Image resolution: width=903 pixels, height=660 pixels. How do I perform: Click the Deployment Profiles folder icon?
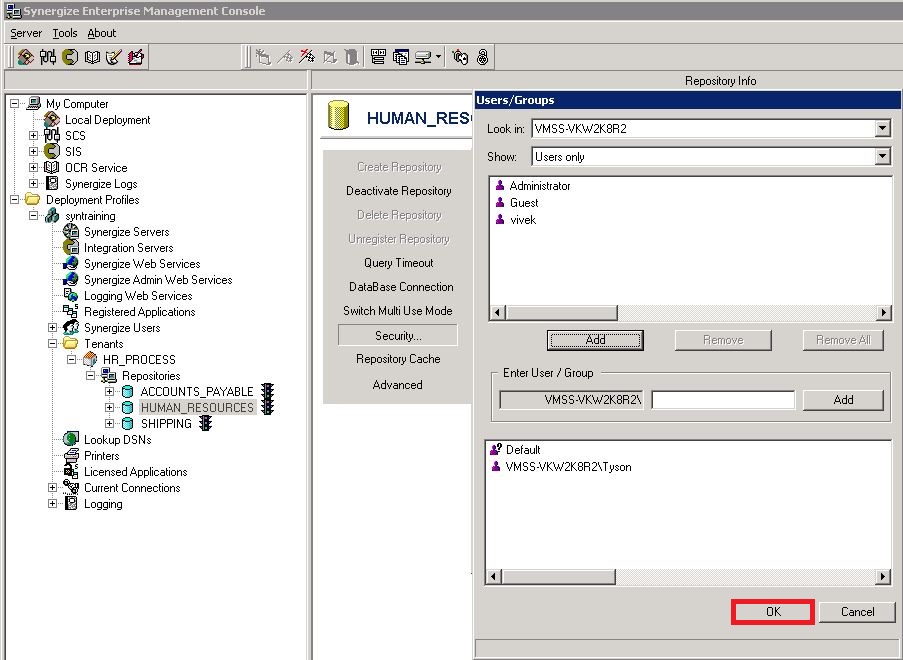click(x=33, y=199)
